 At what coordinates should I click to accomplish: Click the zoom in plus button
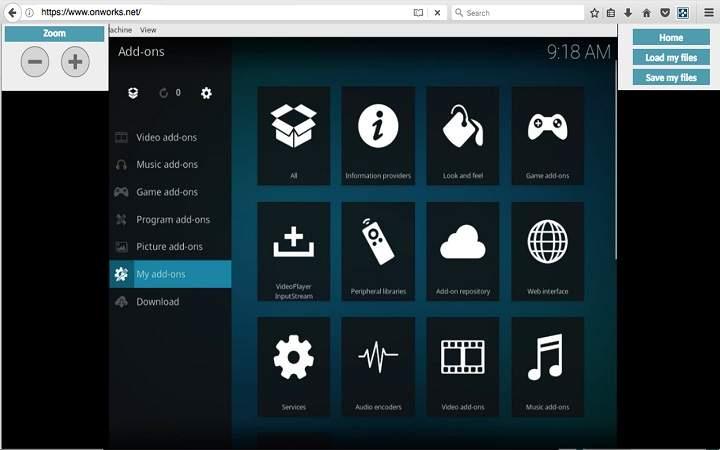[75, 62]
